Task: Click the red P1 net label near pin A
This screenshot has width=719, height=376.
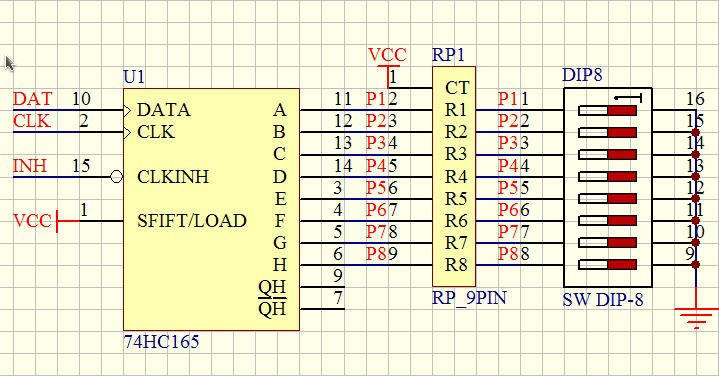Action: [376, 99]
